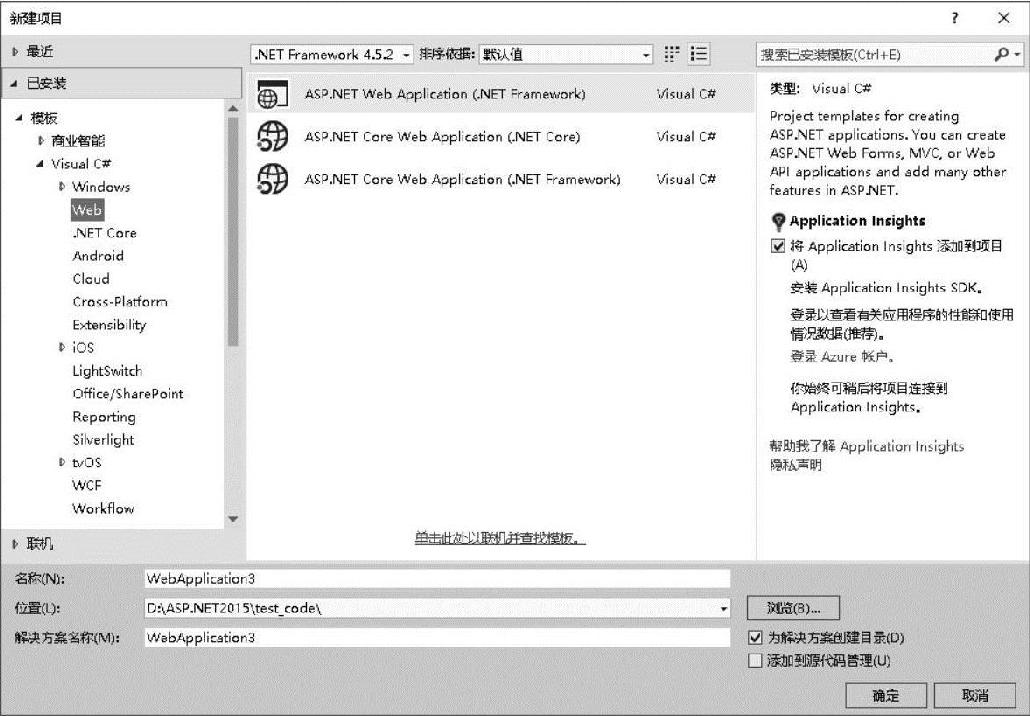1030x716 pixels.
Task: Uncheck create directory for solution
Action: (x=755, y=637)
